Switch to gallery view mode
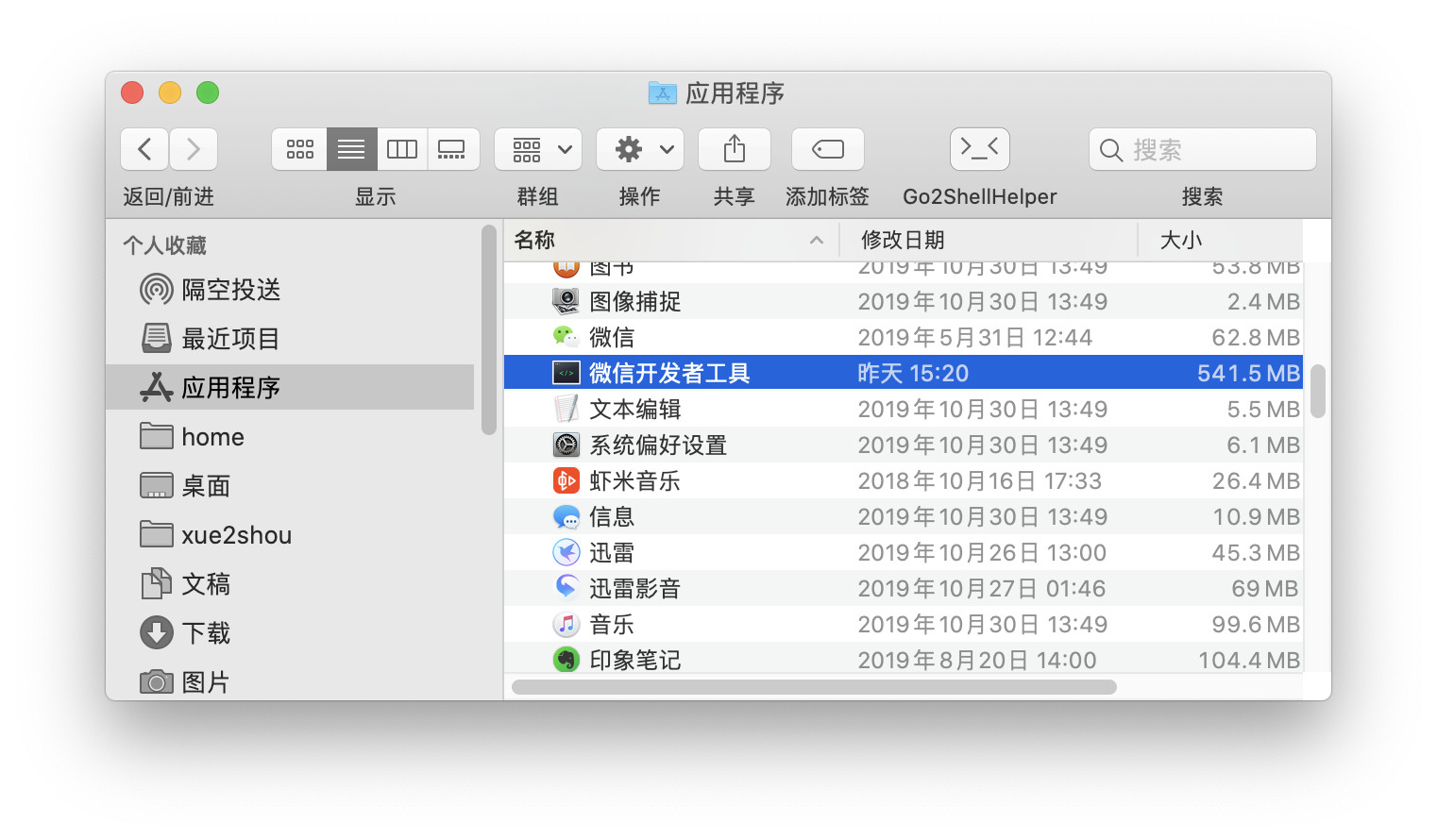Screen dimensions: 1437x840 click(x=453, y=149)
